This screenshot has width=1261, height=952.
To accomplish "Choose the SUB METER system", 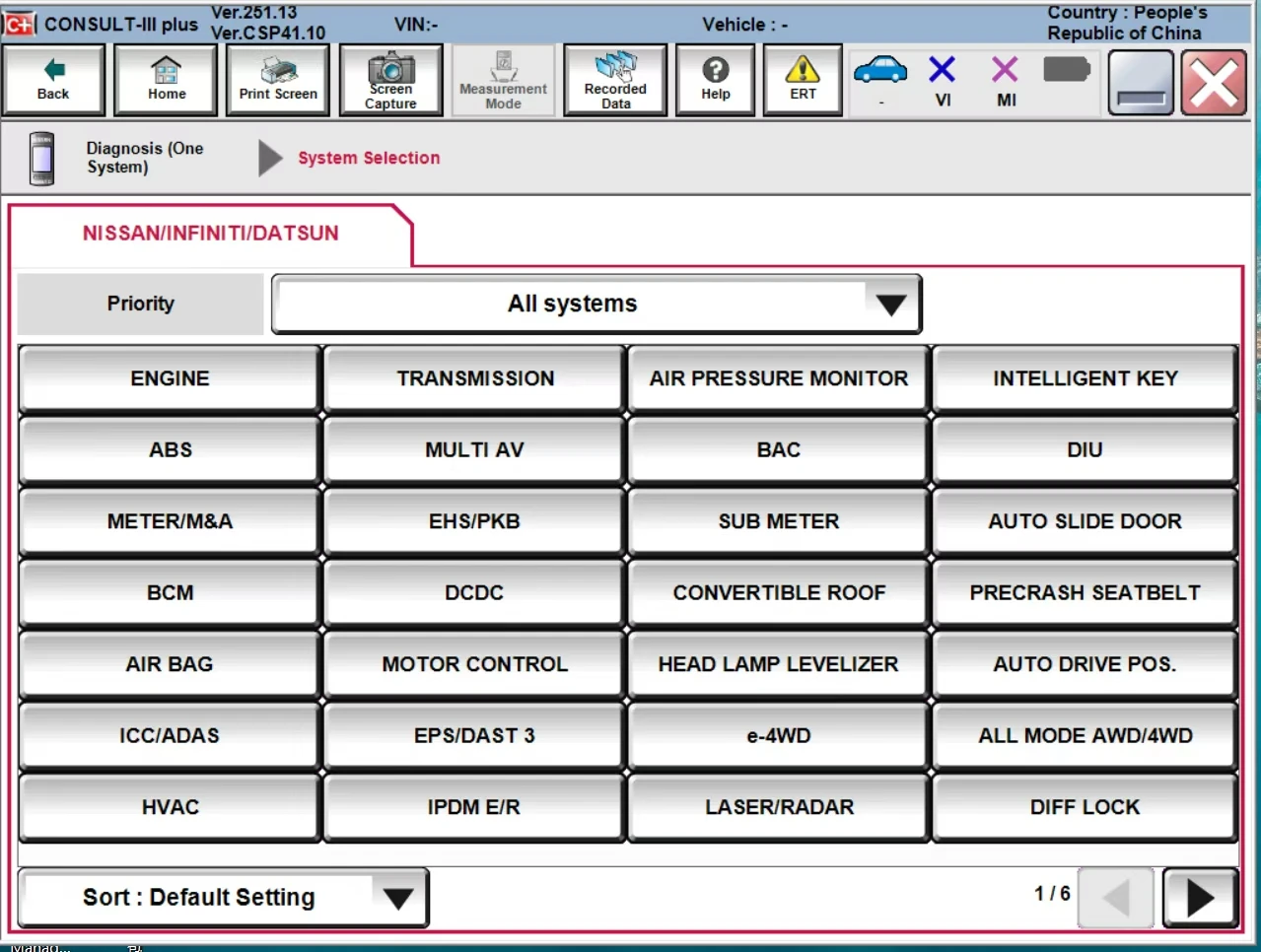I will [x=779, y=521].
